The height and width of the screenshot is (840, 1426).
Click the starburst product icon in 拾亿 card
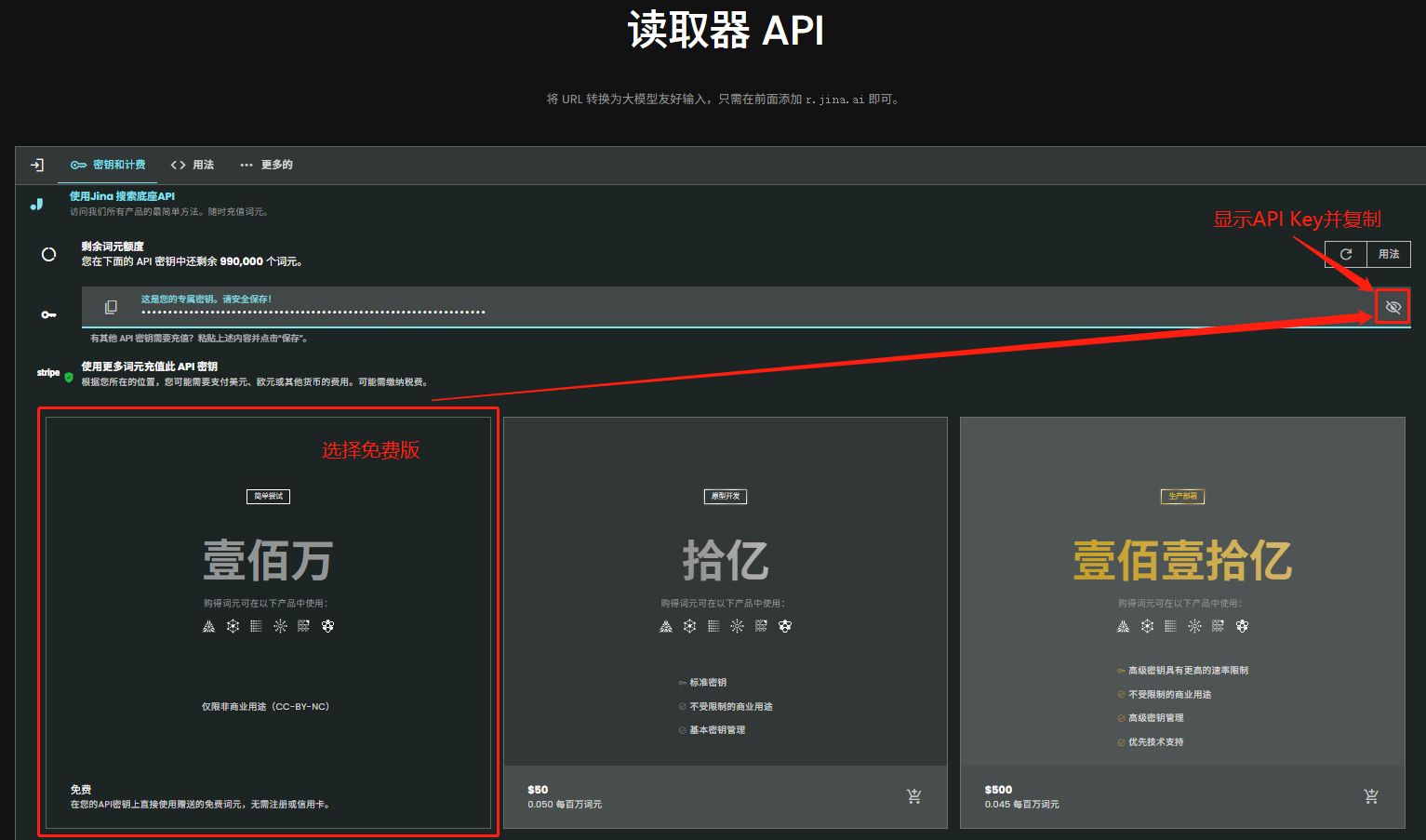(x=737, y=626)
